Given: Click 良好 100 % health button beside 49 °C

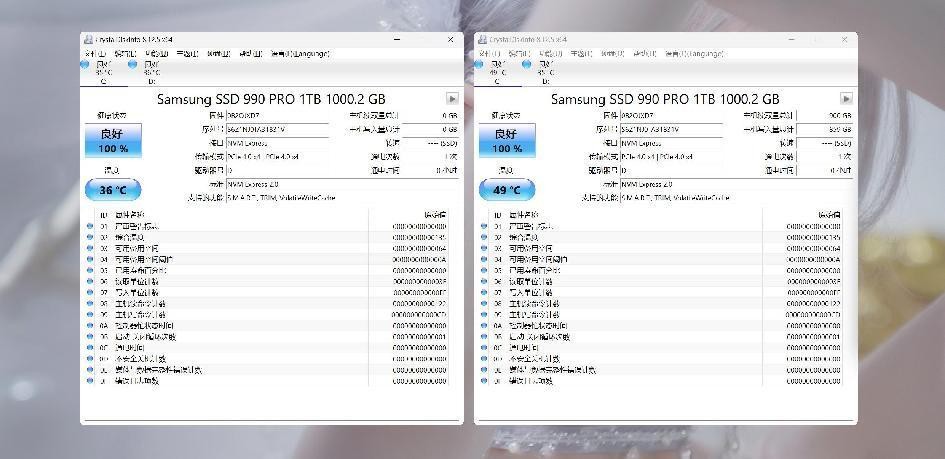Looking at the screenshot, I should (x=507, y=140).
